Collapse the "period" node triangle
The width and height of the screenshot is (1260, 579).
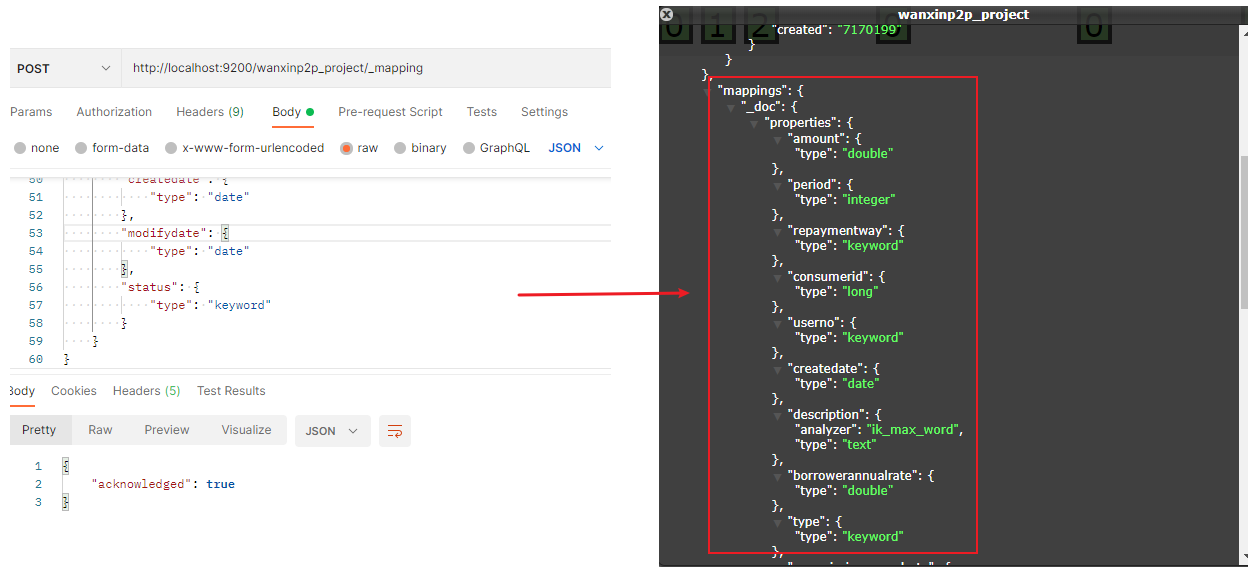point(778,185)
